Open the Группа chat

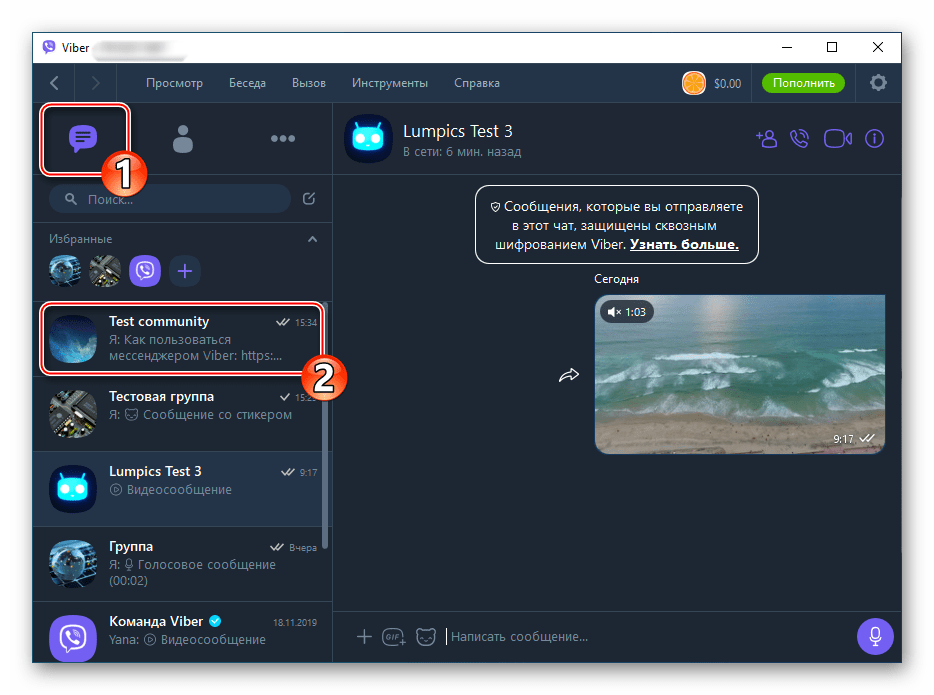click(x=178, y=564)
